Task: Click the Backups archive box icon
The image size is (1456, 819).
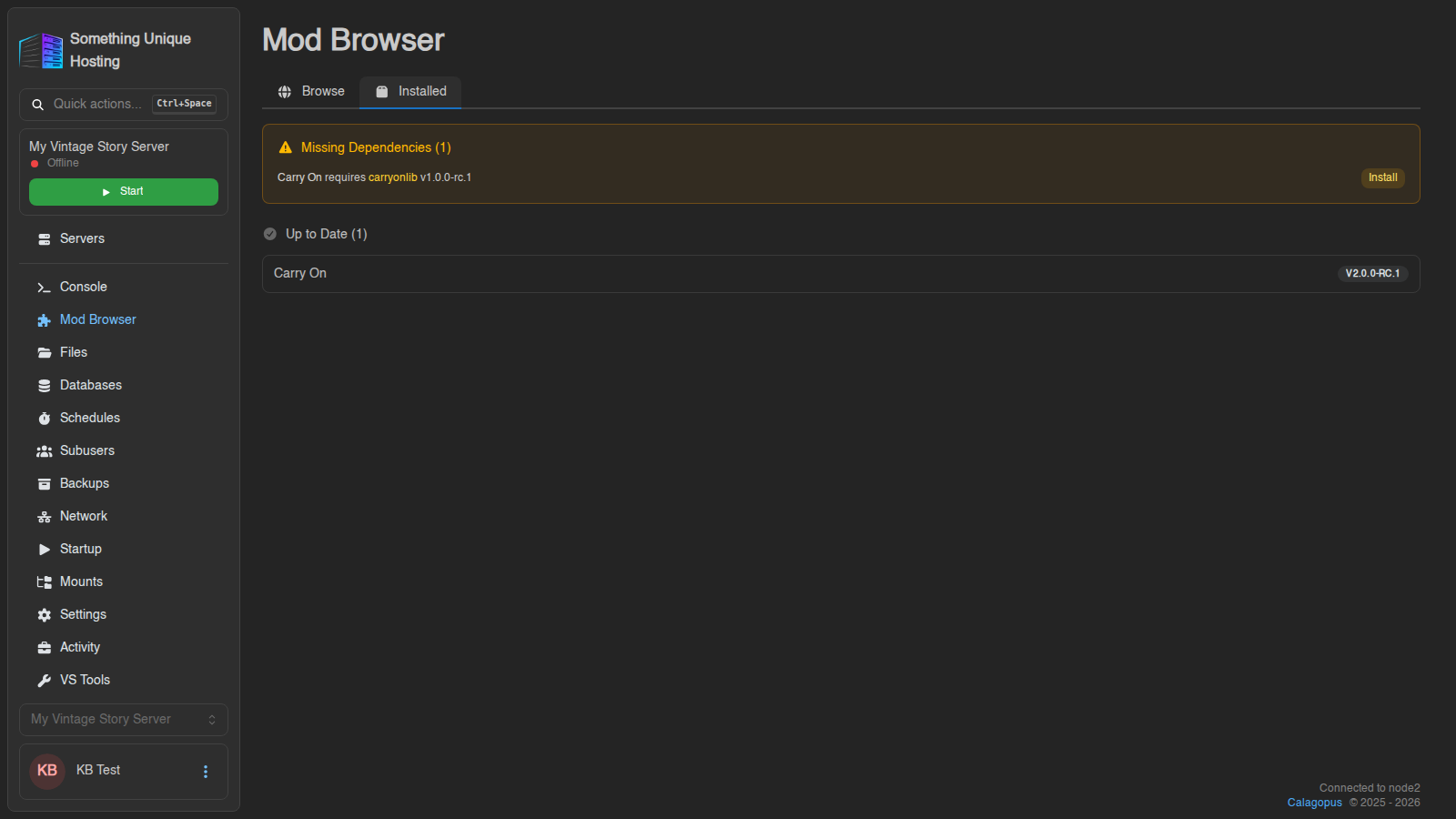Action: (44, 484)
